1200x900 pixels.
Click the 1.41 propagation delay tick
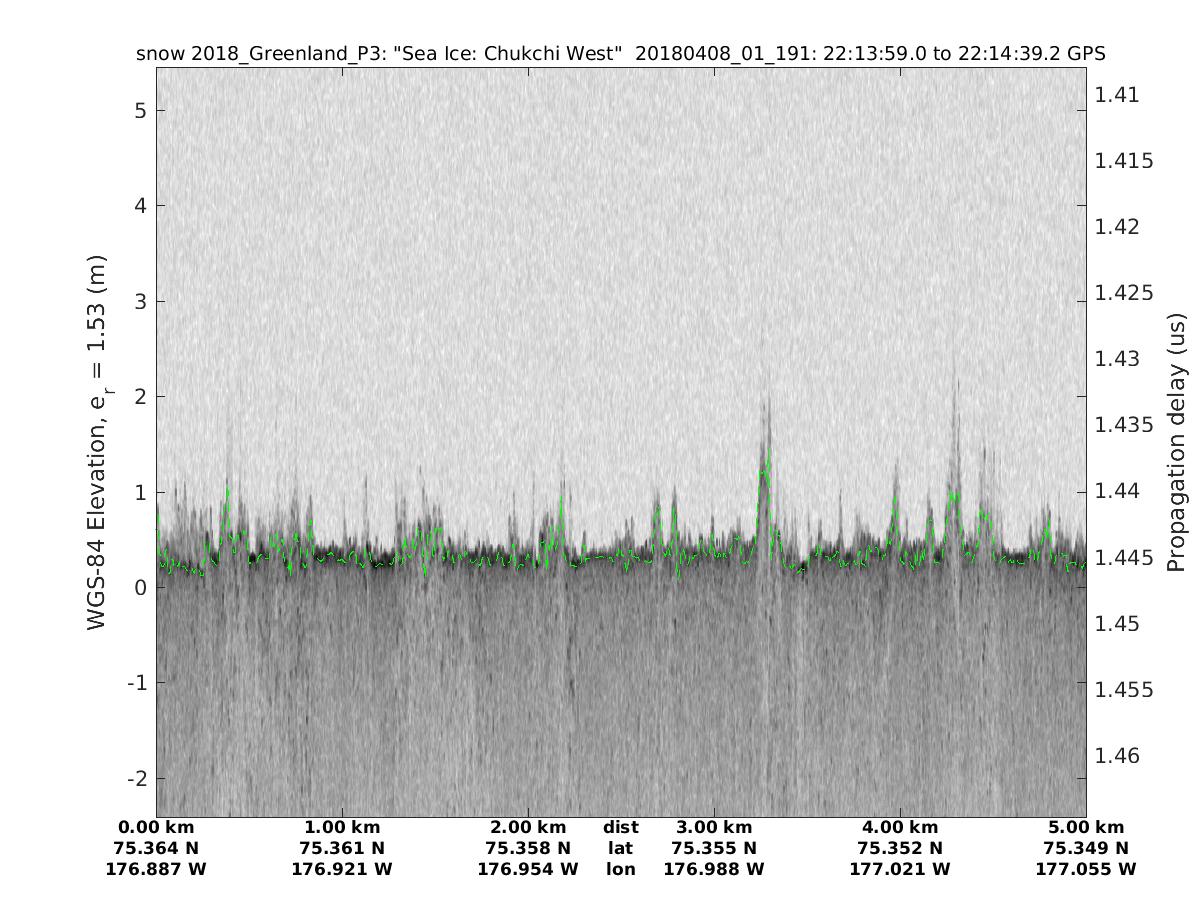click(1117, 95)
